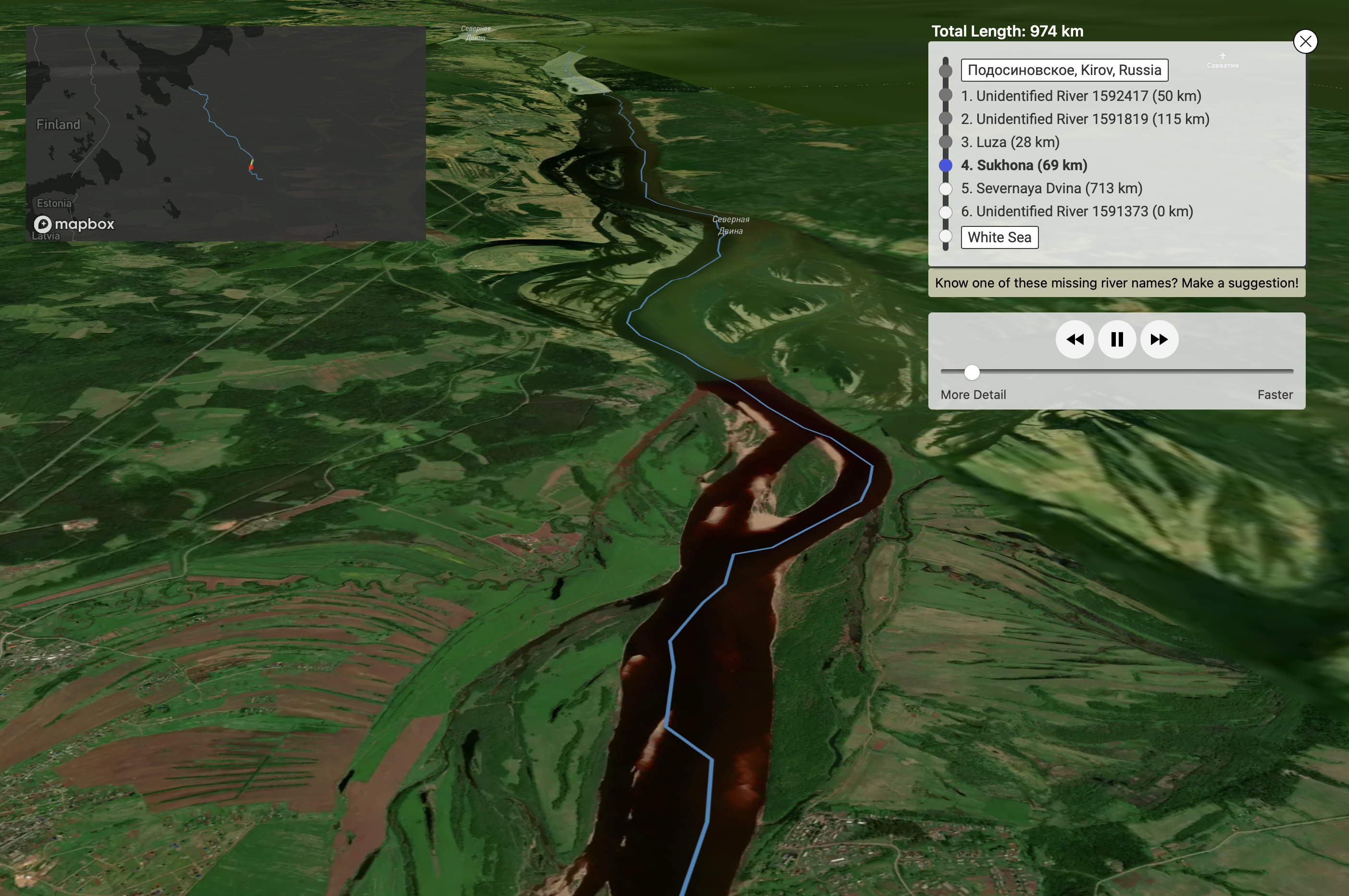Jump to Unidentified River 1591373 segment
The height and width of the screenshot is (896, 1349).
(1077, 212)
